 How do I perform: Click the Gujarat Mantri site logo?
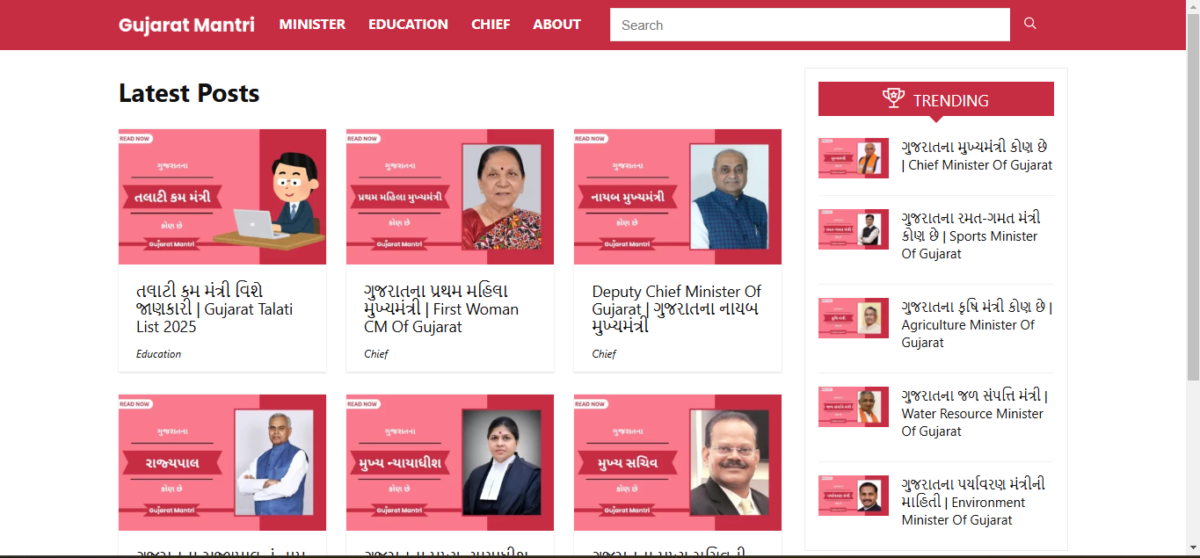click(x=187, y=24)
